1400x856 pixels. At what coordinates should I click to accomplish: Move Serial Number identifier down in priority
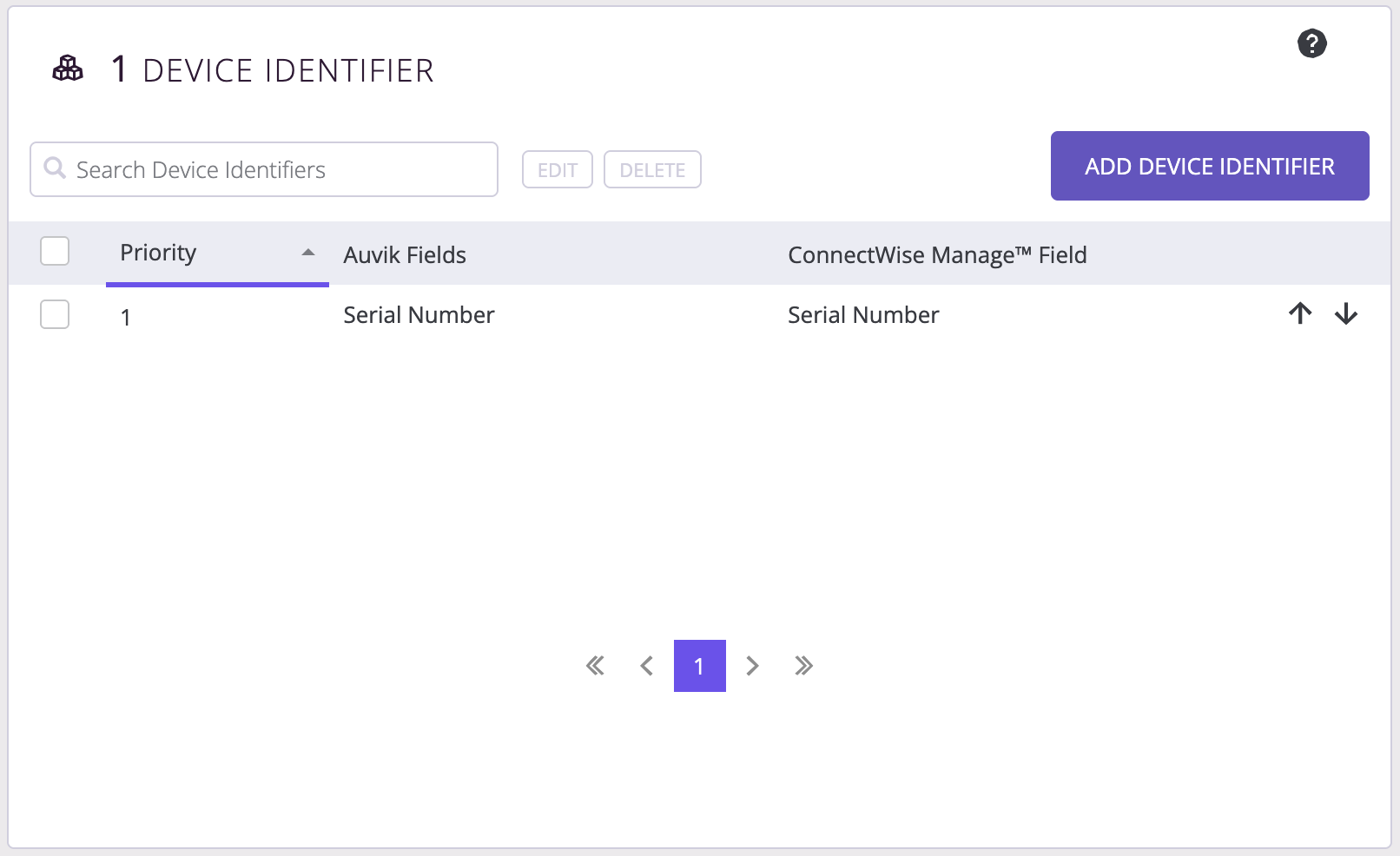(1346, 313)
